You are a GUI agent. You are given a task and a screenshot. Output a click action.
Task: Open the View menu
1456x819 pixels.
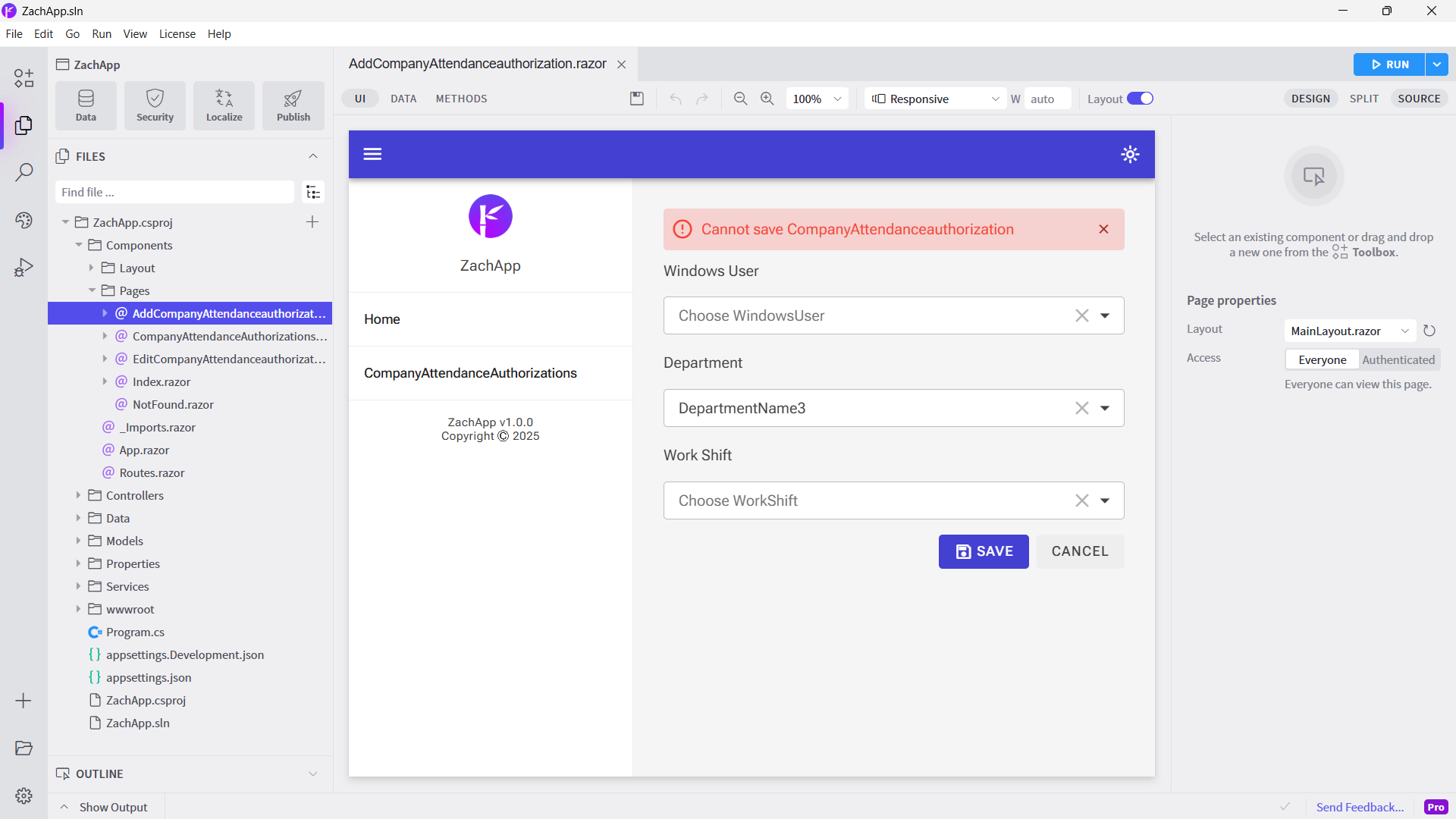(135, 34)
